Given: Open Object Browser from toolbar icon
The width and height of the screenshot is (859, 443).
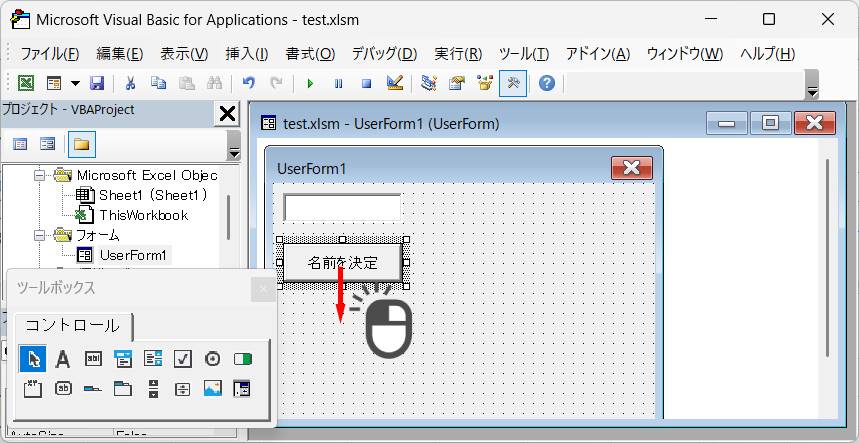Looking at the screenshot, I should 485,83.
